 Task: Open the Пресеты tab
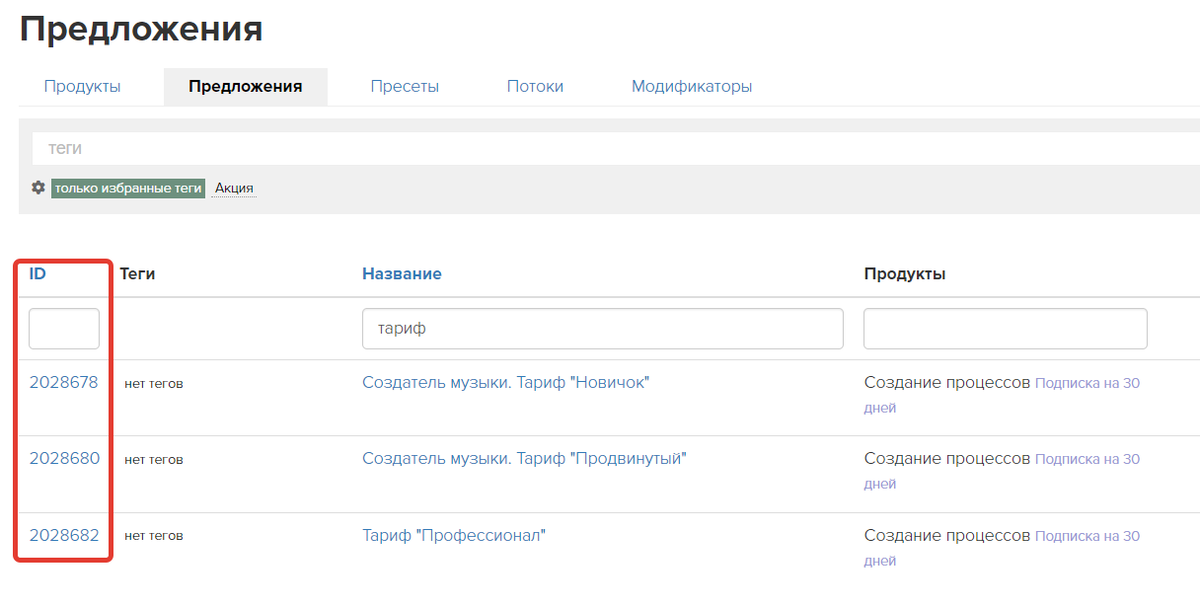(404, 86)
